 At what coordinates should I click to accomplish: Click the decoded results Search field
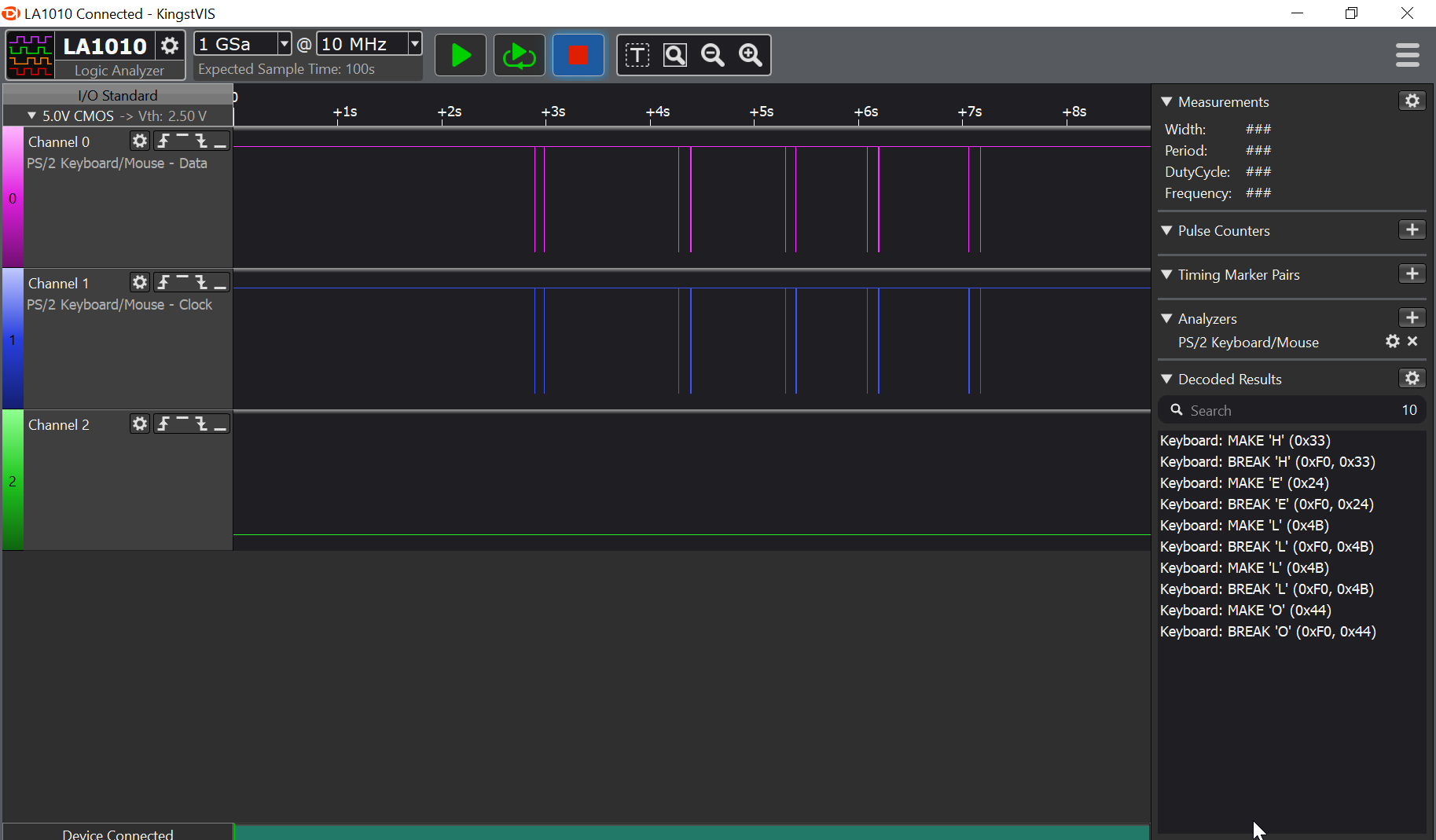[x=1289, y=410]
